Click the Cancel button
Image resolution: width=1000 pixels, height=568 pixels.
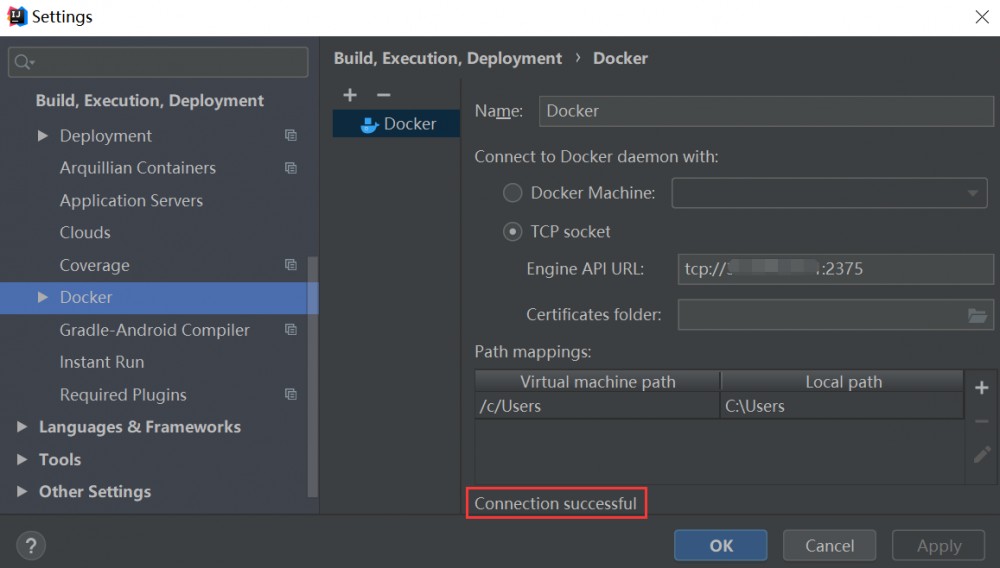(829, 546)
